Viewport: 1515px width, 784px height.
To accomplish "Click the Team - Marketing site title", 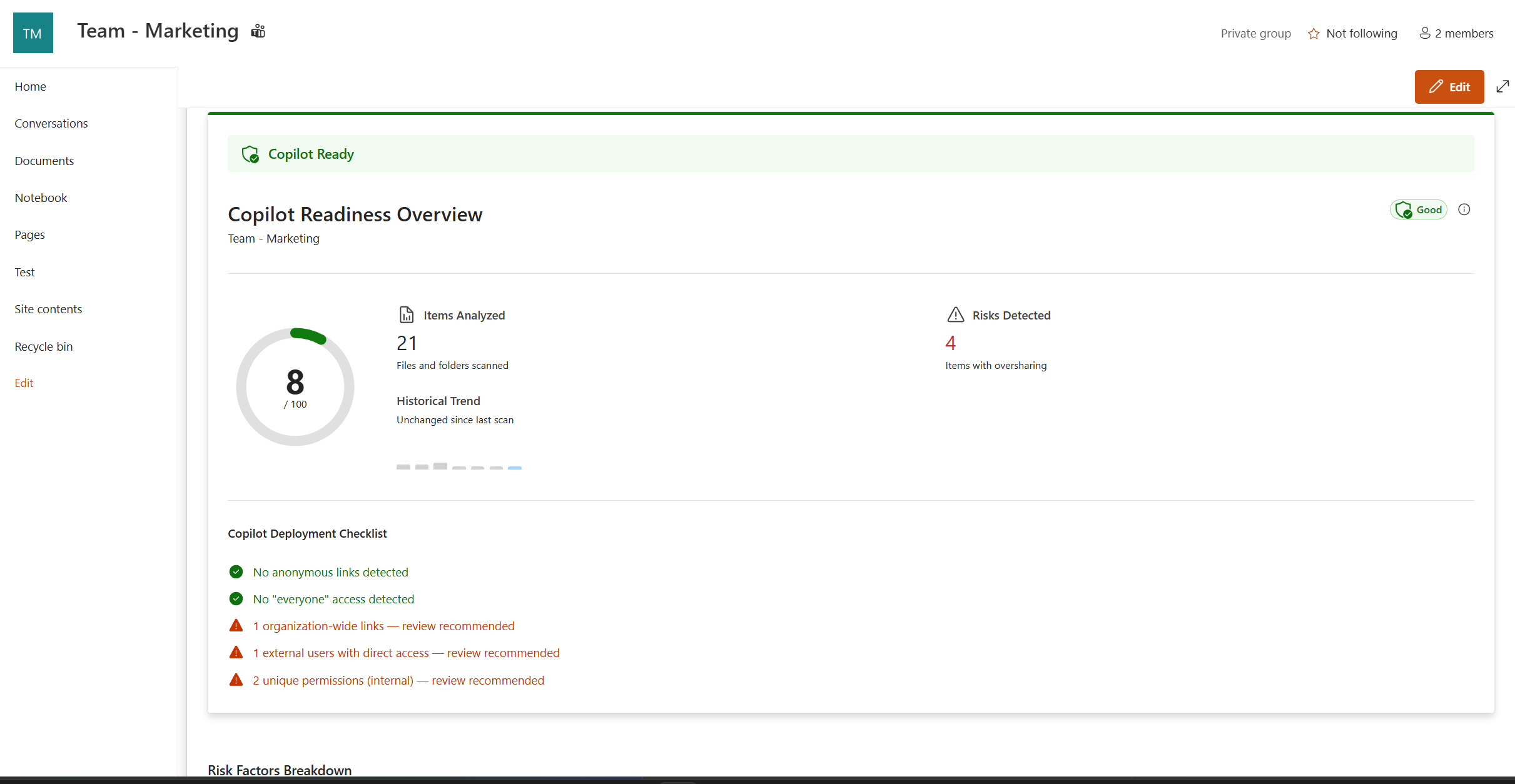I will tap(158, 31).
